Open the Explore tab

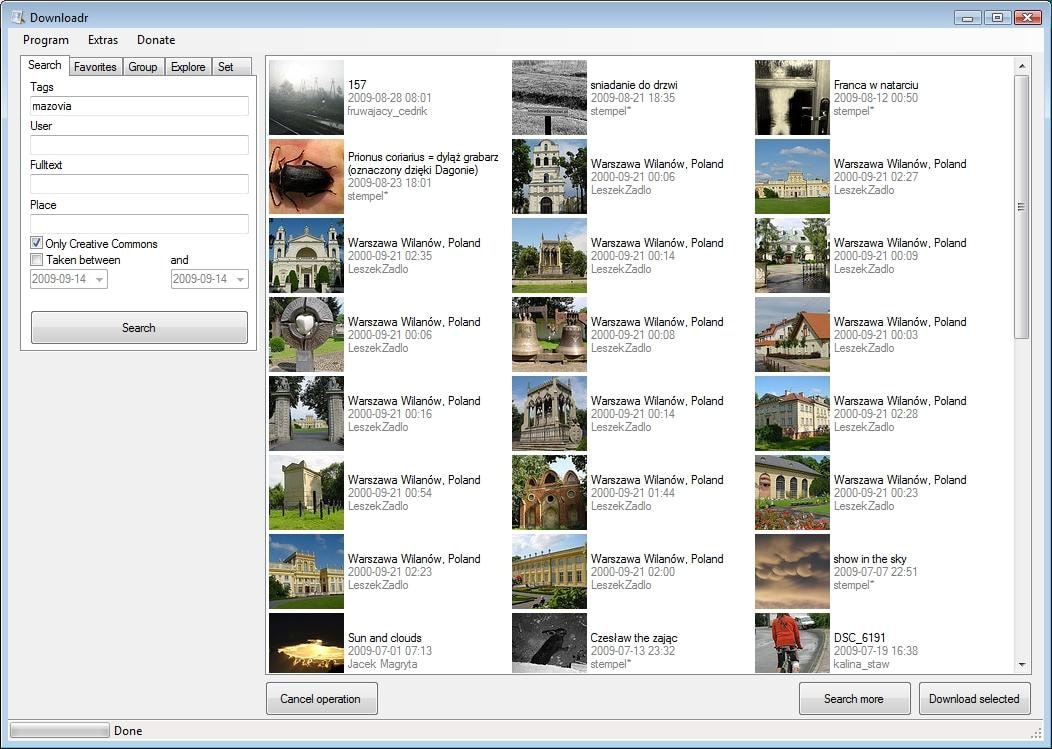click(187, 66)
